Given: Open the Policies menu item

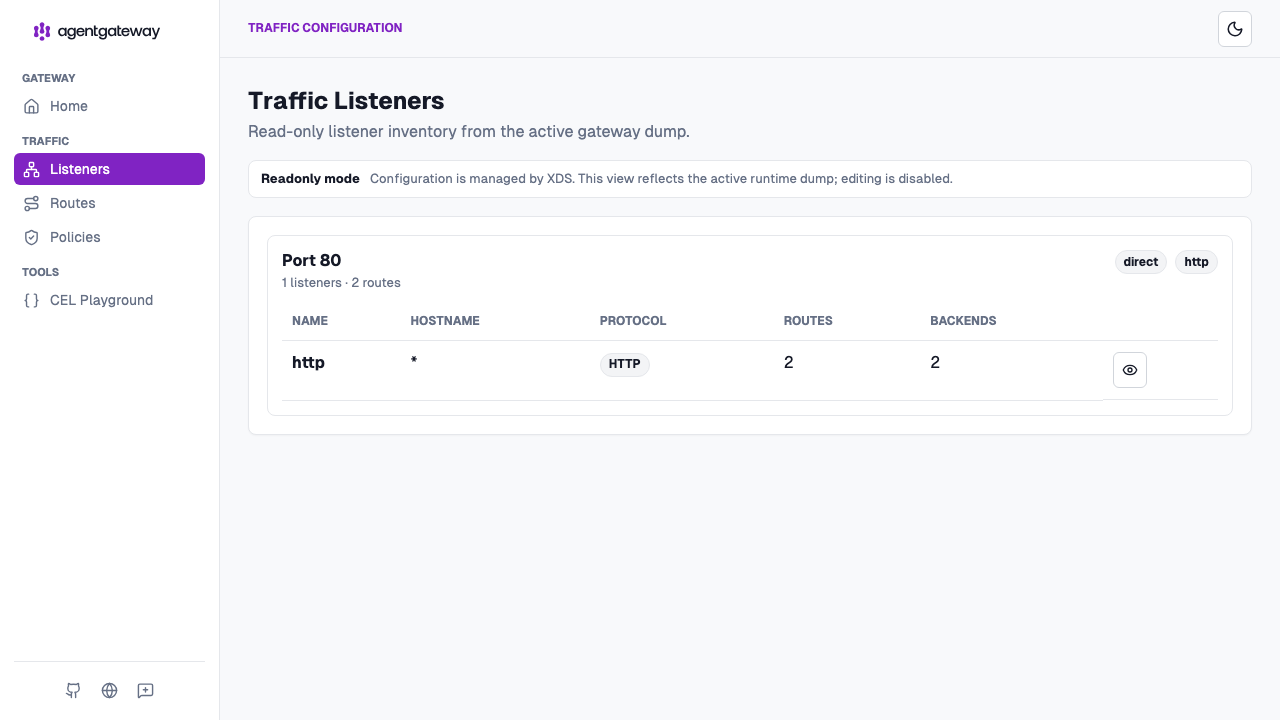Looking at the screenshot, I should tap(109, 237).
